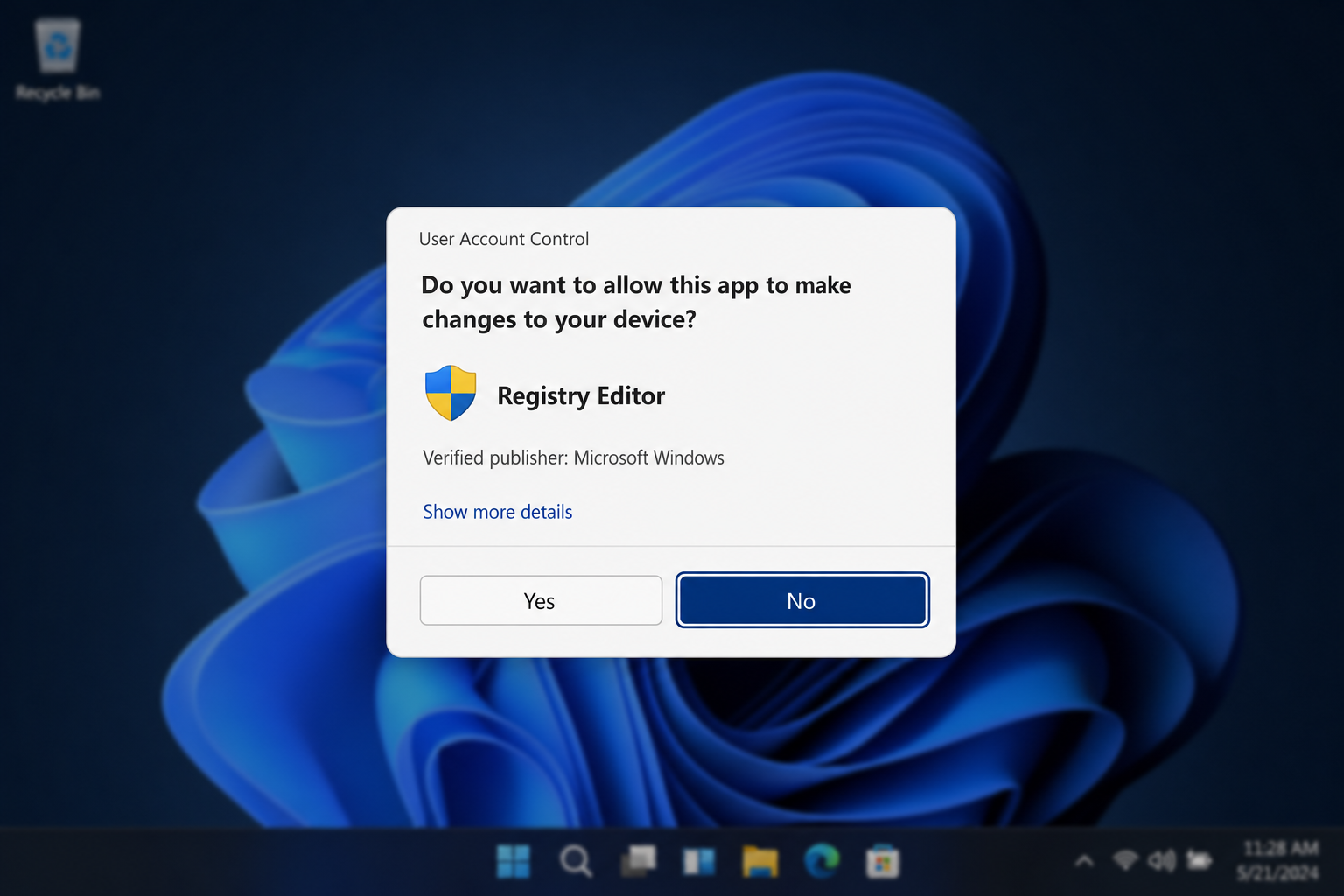Launch Microsoft Edge from the taskbar

click(822, 862)
